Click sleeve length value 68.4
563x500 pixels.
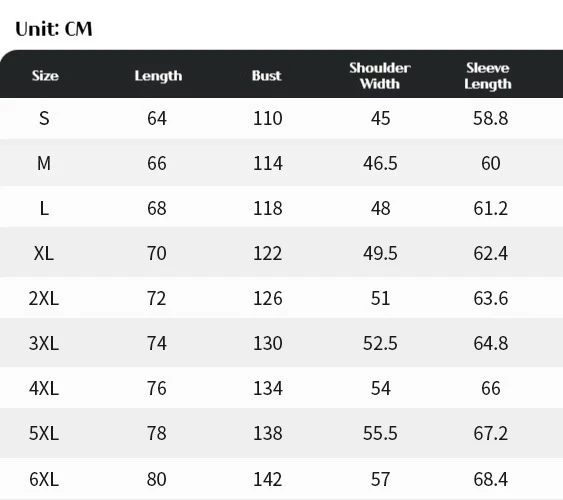490,479
